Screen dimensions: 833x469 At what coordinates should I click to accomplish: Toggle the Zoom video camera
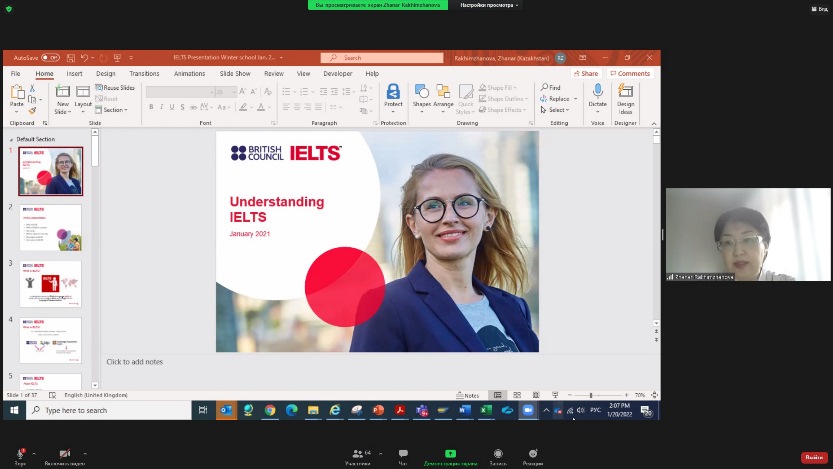64,454
